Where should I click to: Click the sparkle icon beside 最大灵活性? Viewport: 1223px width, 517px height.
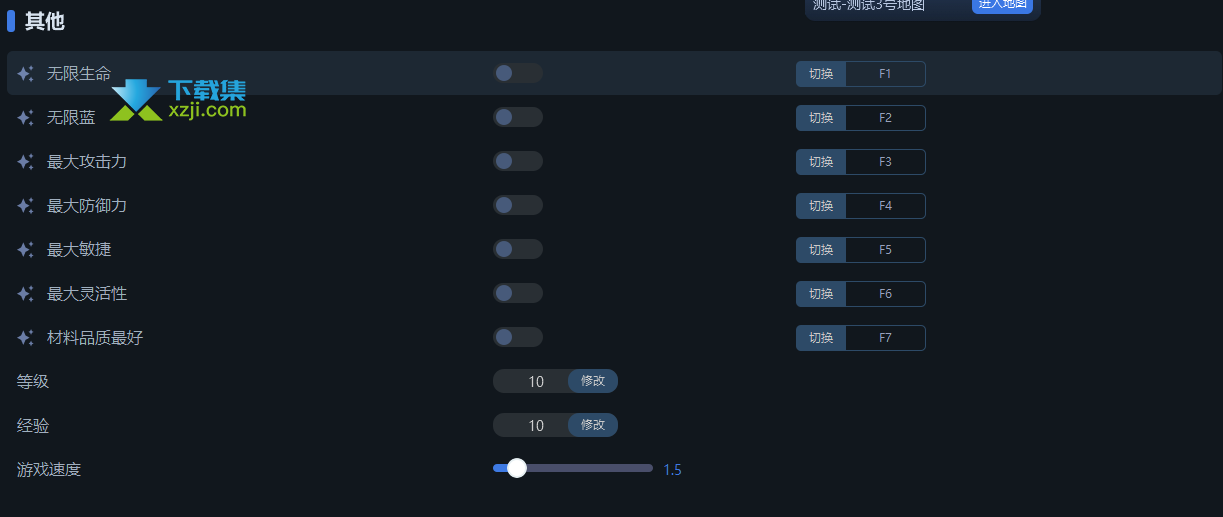(25, 294)
